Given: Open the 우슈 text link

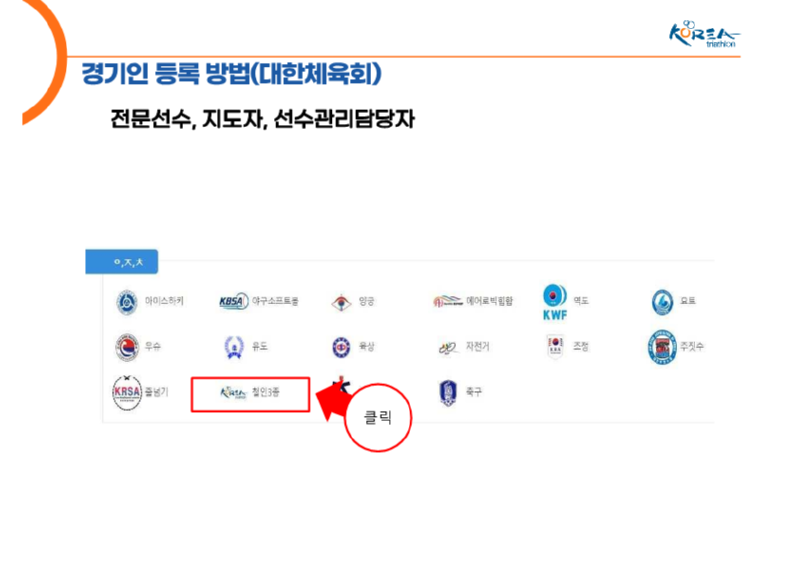Looking at the screenshot, I should (x=153, y=346).
